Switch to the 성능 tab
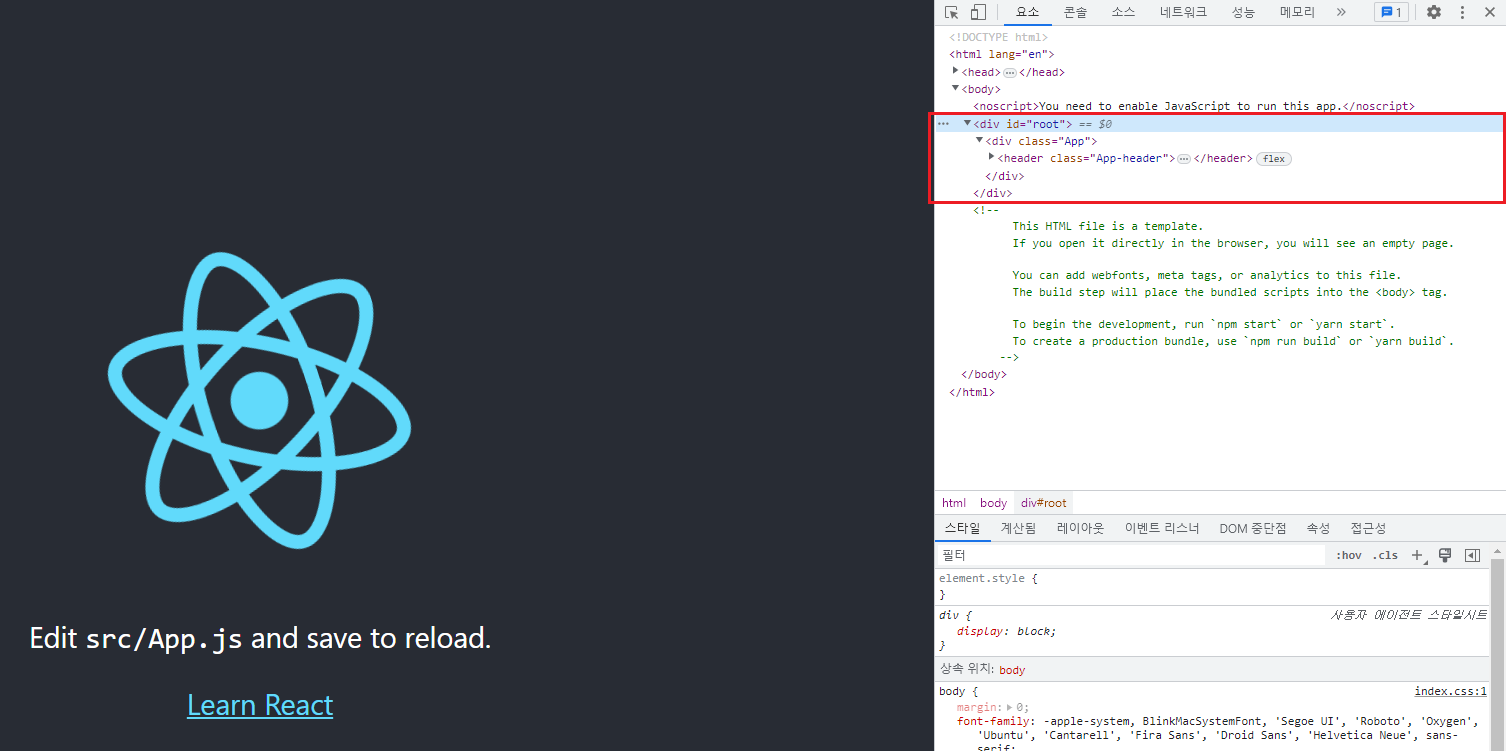 tap(1243, 12)
